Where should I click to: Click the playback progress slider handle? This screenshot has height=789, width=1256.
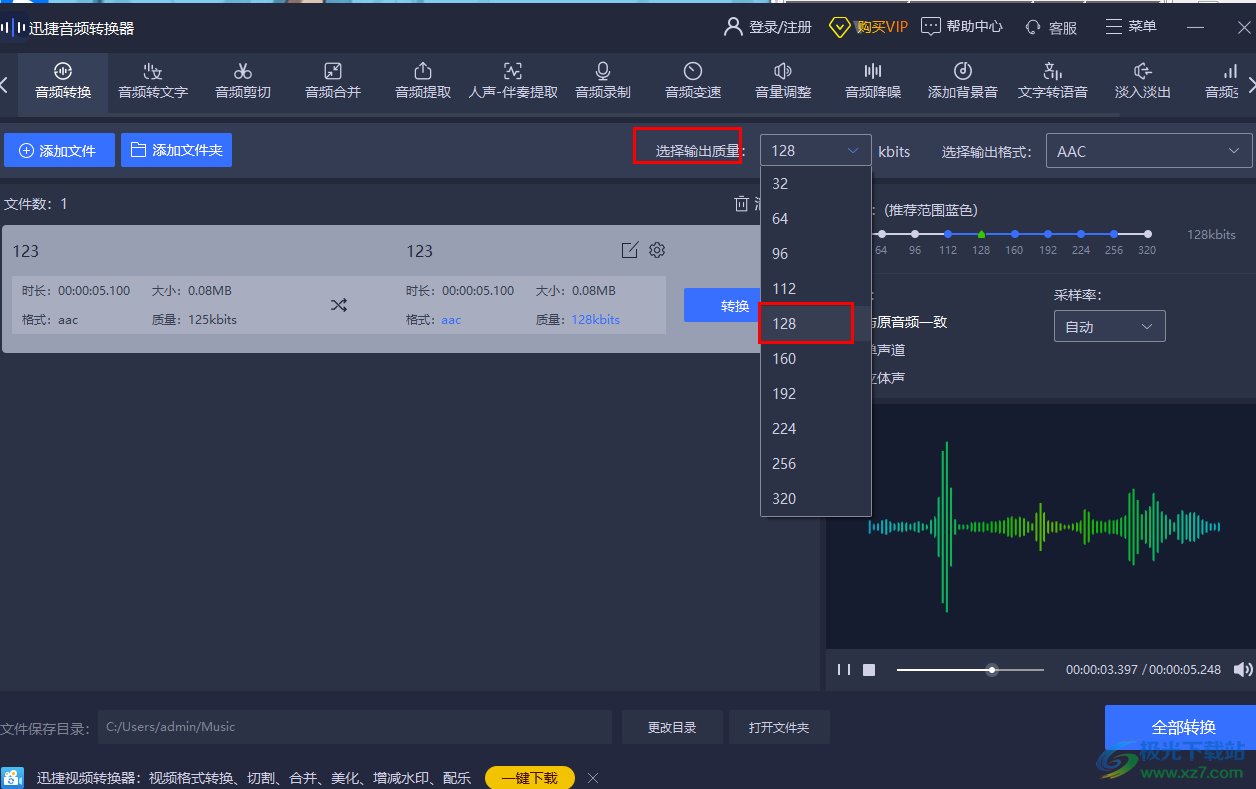pyautogui.click(x=992, y=670)
